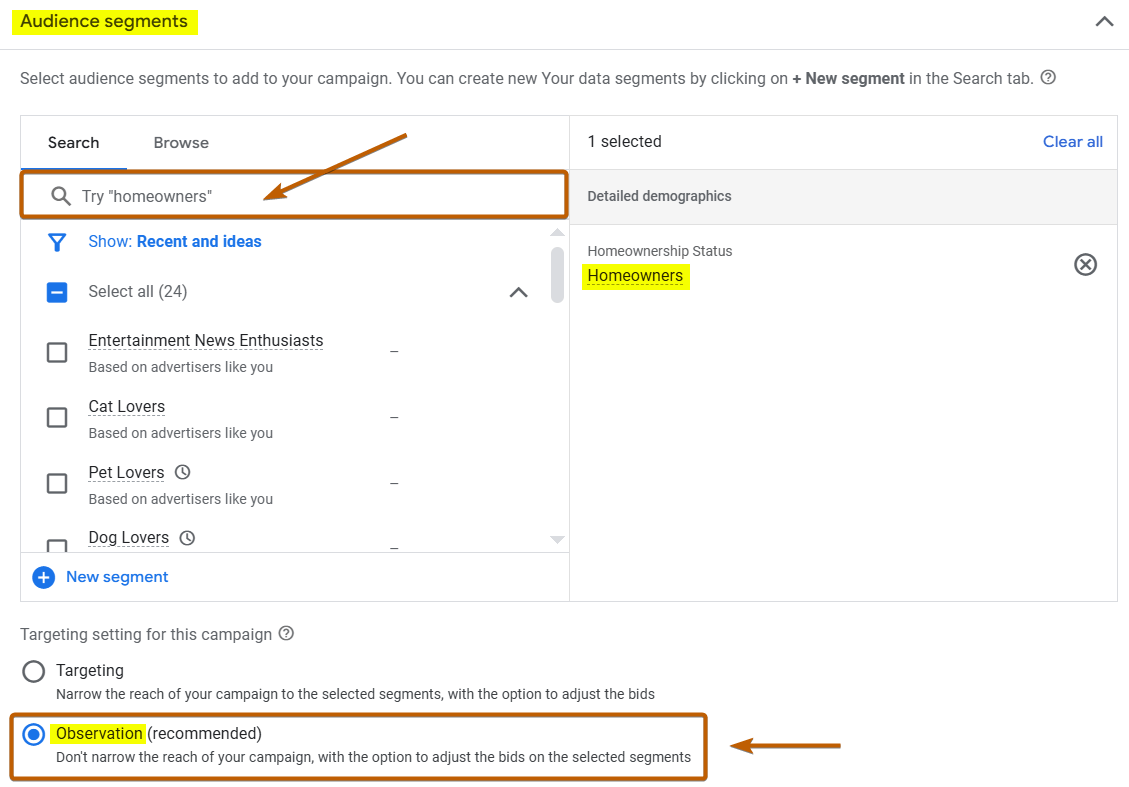
Task: Click the blue filter funnel icon
Action: [57, 242]
